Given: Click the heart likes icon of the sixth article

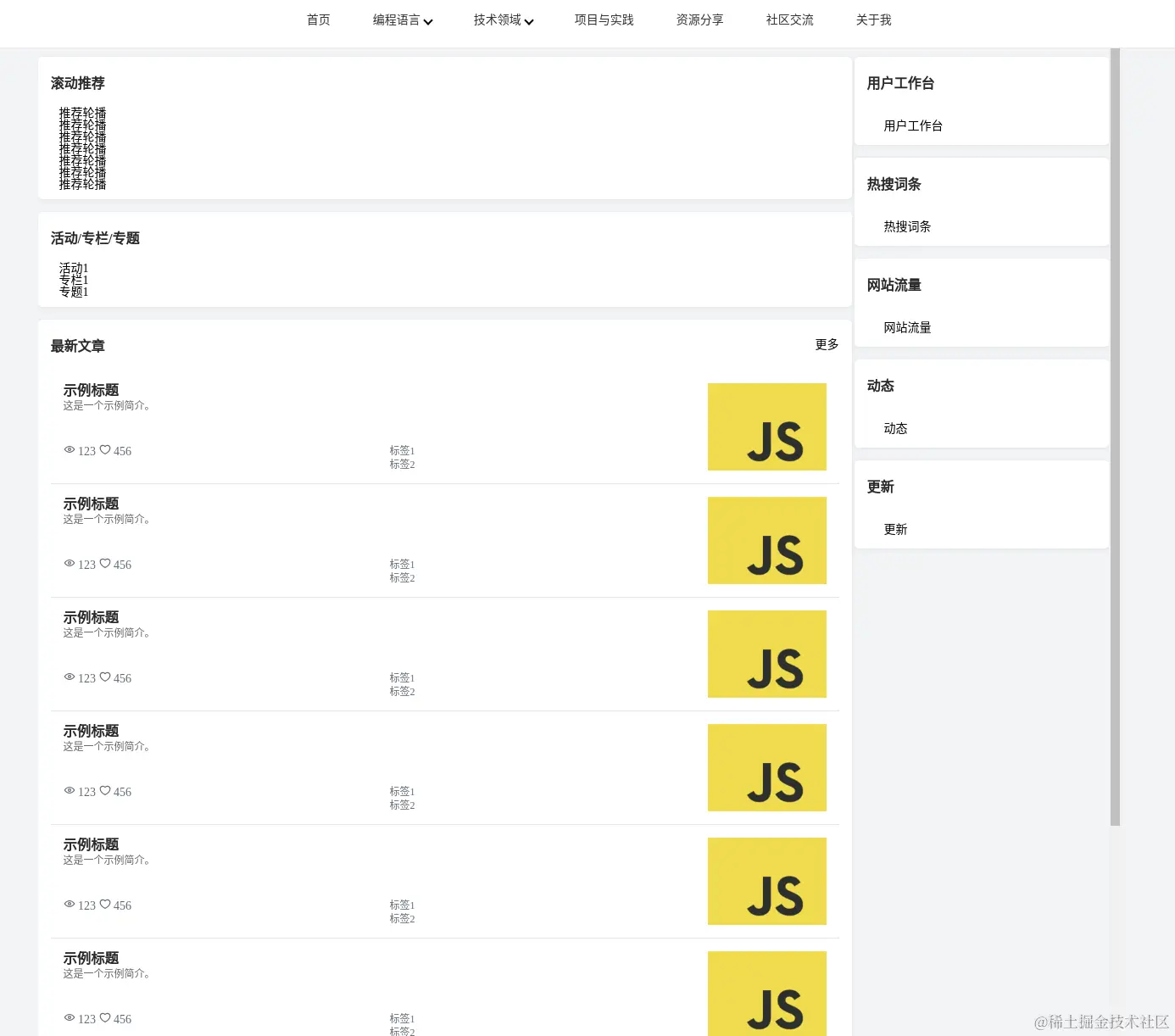Looking at the screenshot, I should [105, 1018].
